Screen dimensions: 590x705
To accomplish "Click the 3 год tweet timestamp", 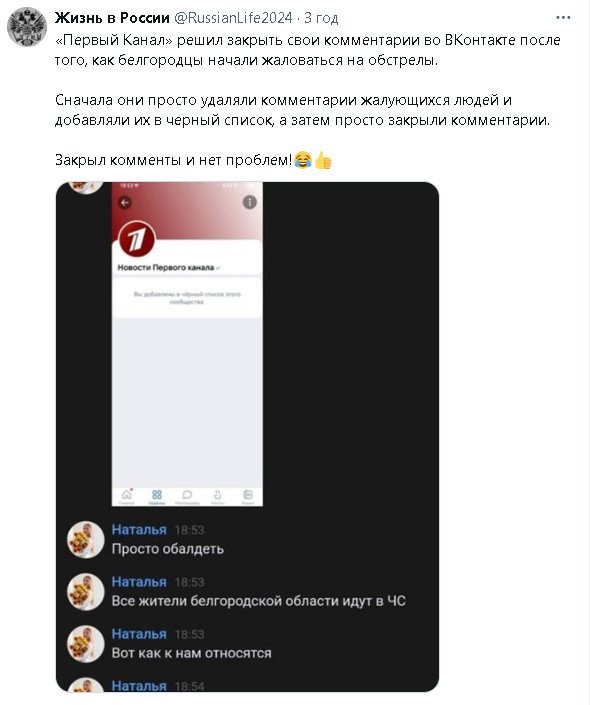I will point(321,18).
